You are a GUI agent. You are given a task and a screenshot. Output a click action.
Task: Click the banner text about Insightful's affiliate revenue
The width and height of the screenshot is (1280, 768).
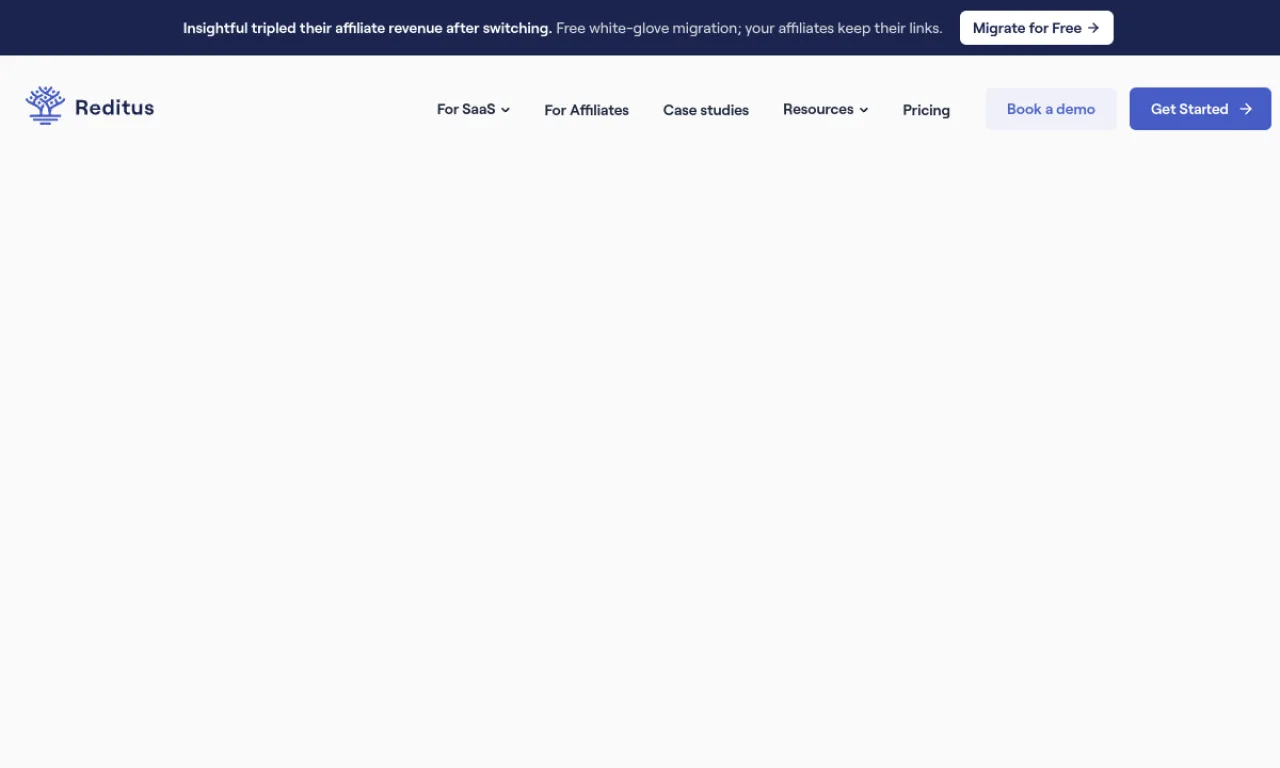[x=367, y=28]
